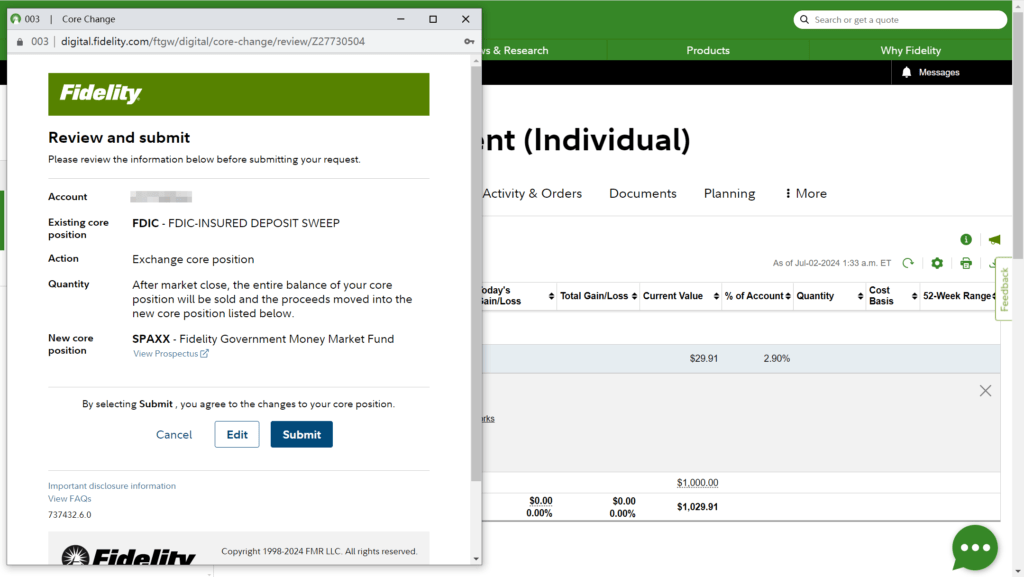Click the search box in main window
Viewport: 1024px width, 577px height.
point(900,20)
